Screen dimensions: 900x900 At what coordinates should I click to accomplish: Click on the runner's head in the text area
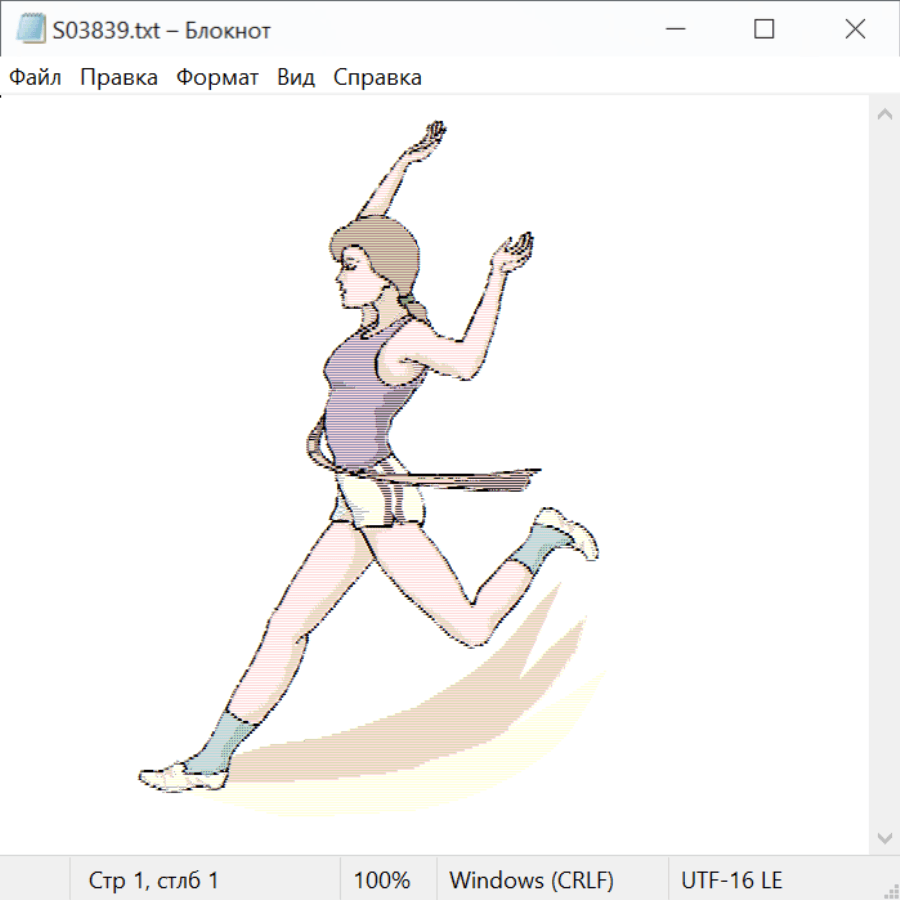tap(375, 260)
